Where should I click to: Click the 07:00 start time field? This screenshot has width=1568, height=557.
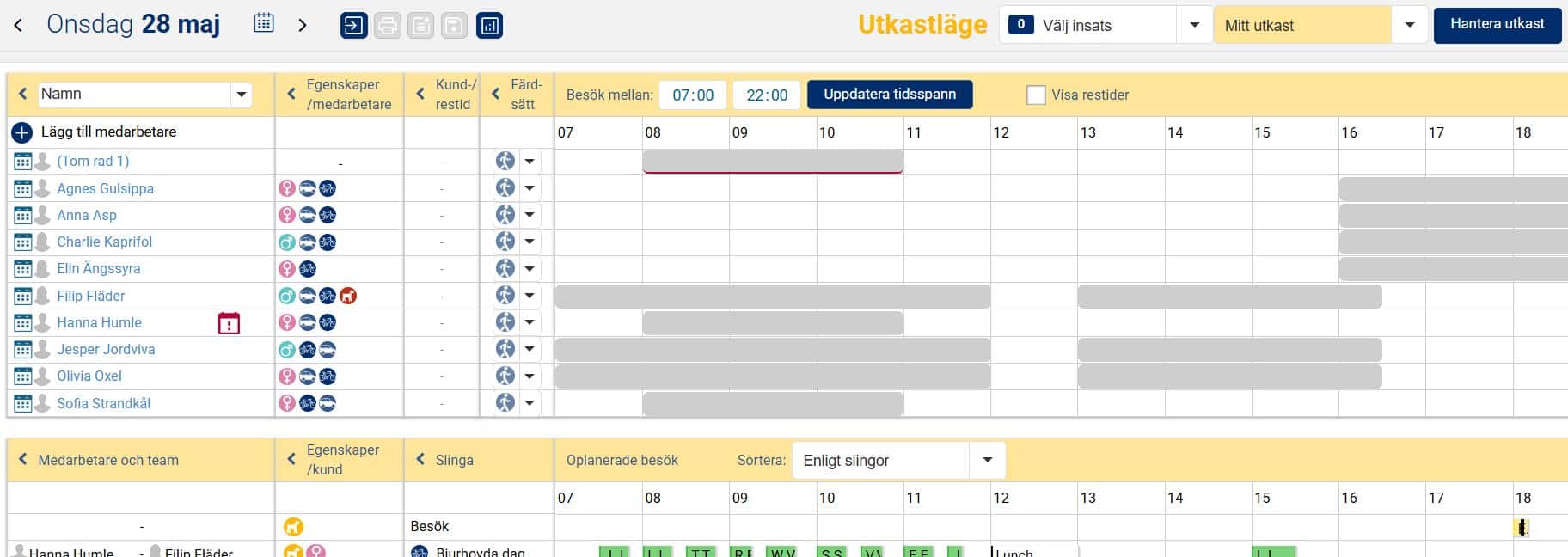point(693,95)
